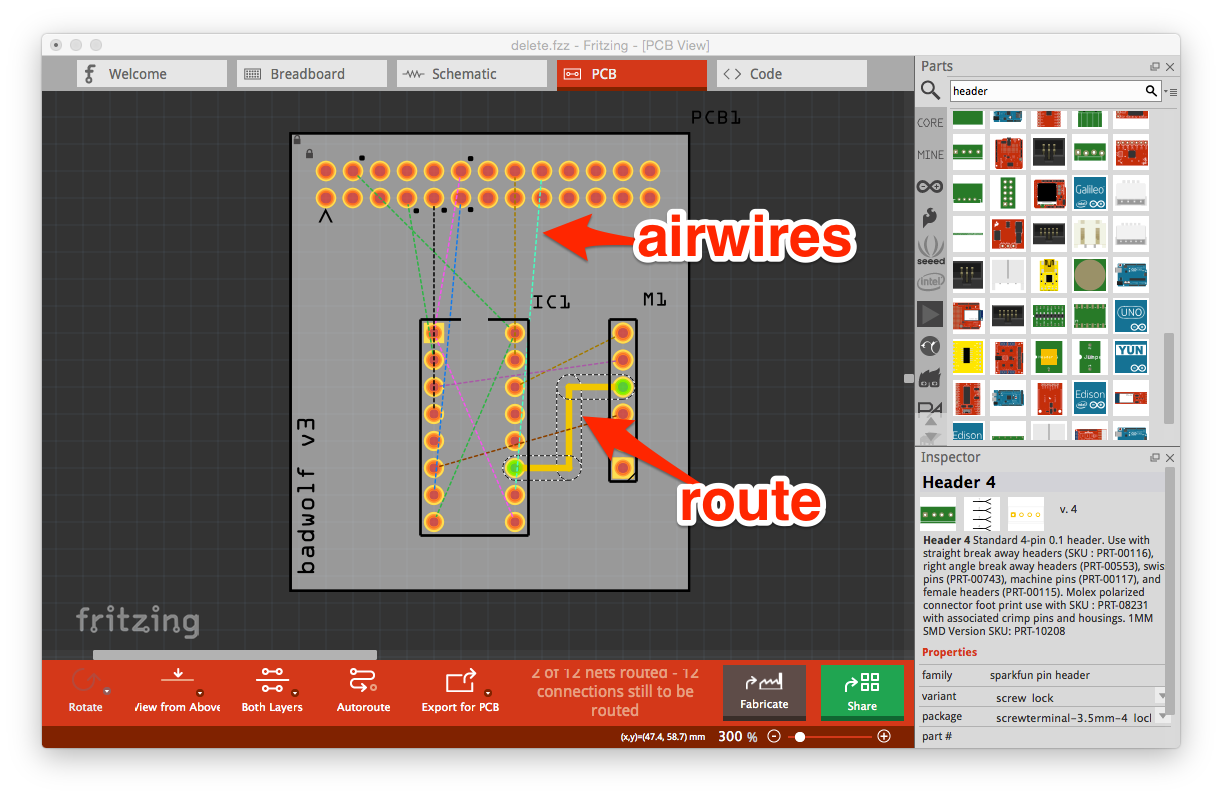The height and width of the screenshot is (798, 1222).
Task: Open View from Above dropdown arrow
Action: click(200, 692)
